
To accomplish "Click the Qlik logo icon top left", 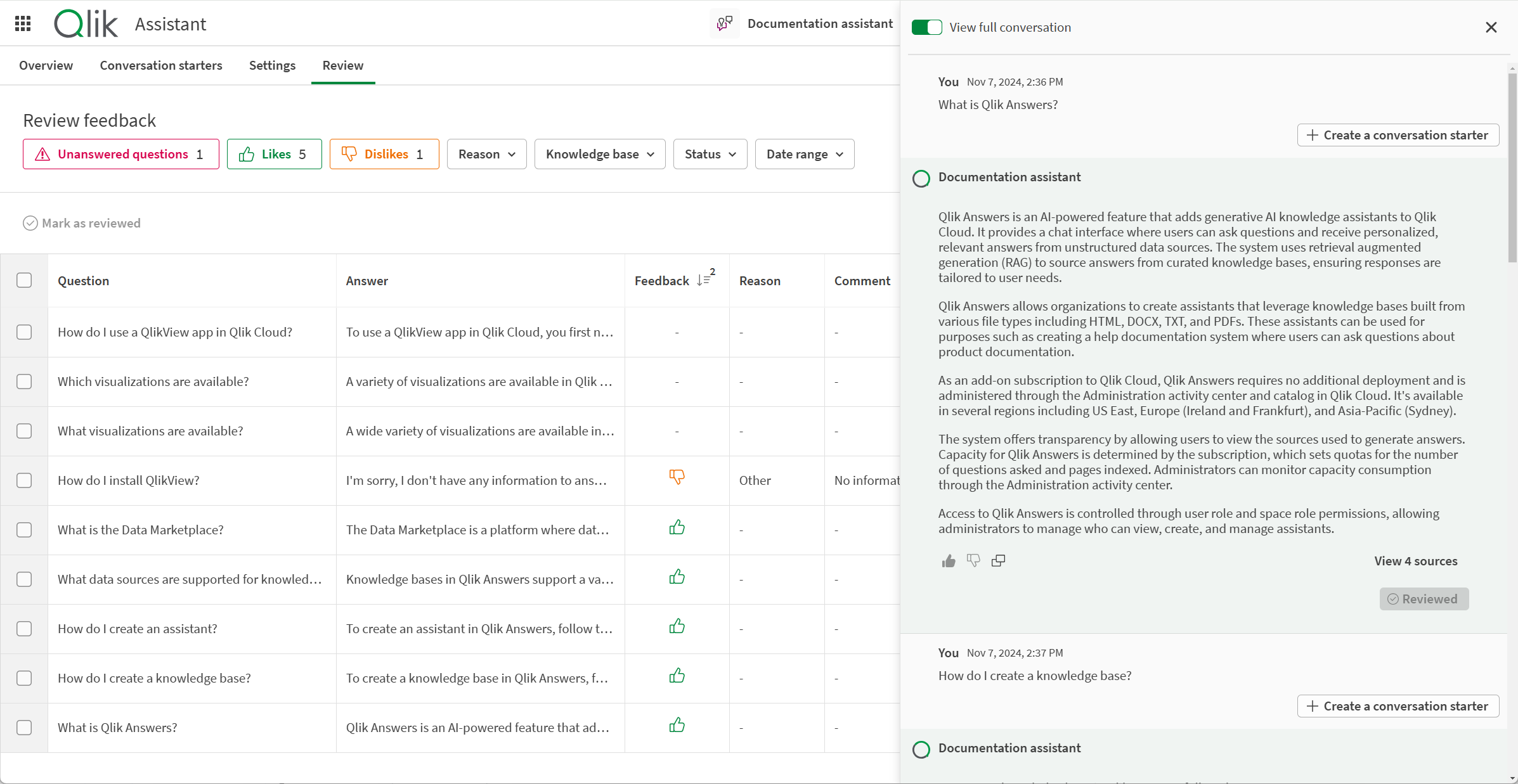I will (x=86, y=23).
